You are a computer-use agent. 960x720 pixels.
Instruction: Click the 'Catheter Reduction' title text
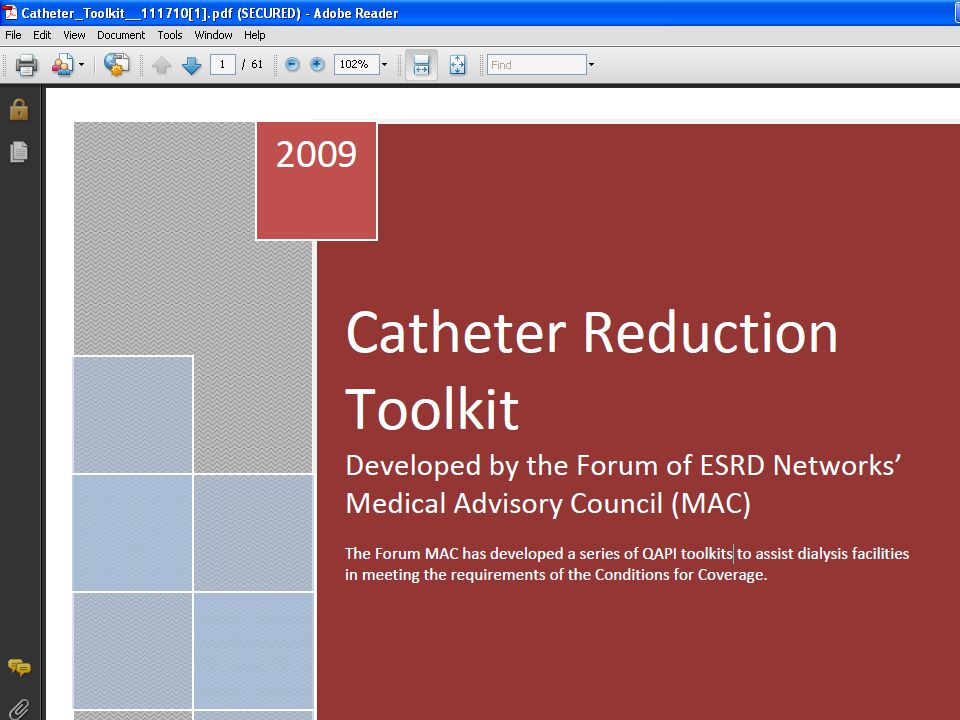click(591, 332)
